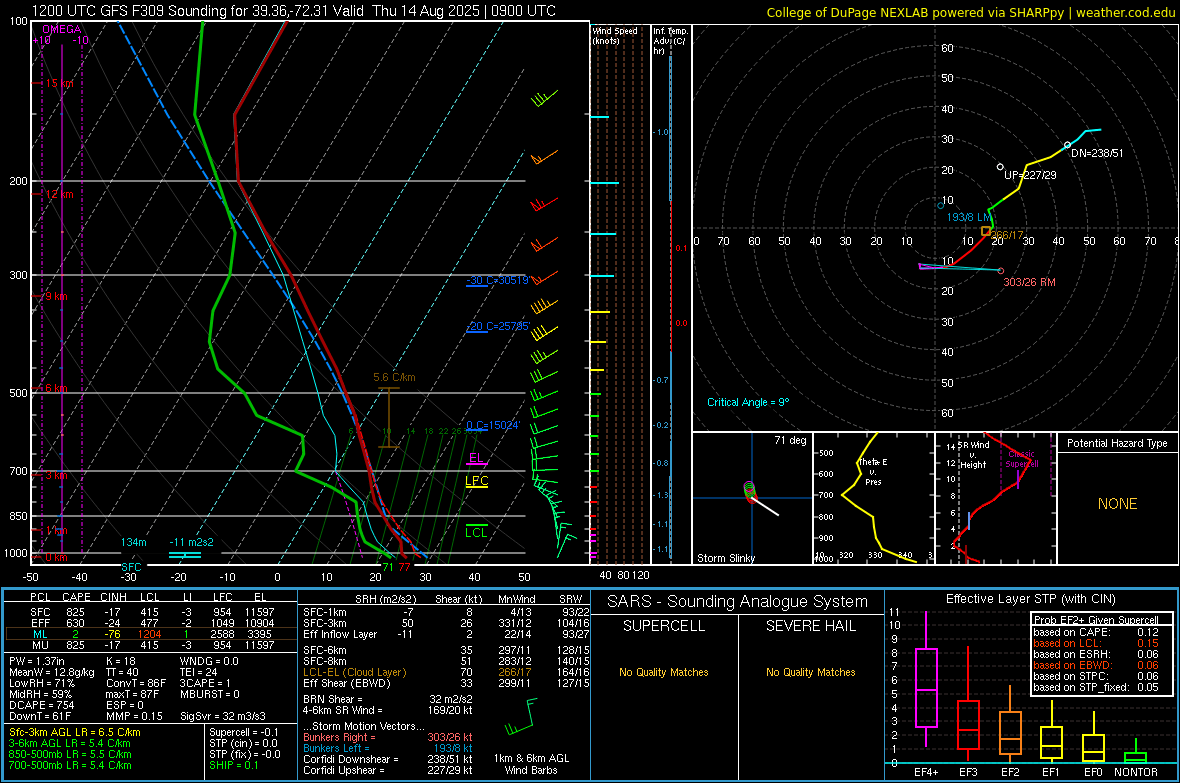
Task: Click the 'SHIP = 0.1' value
Action: tap(233, 765)
